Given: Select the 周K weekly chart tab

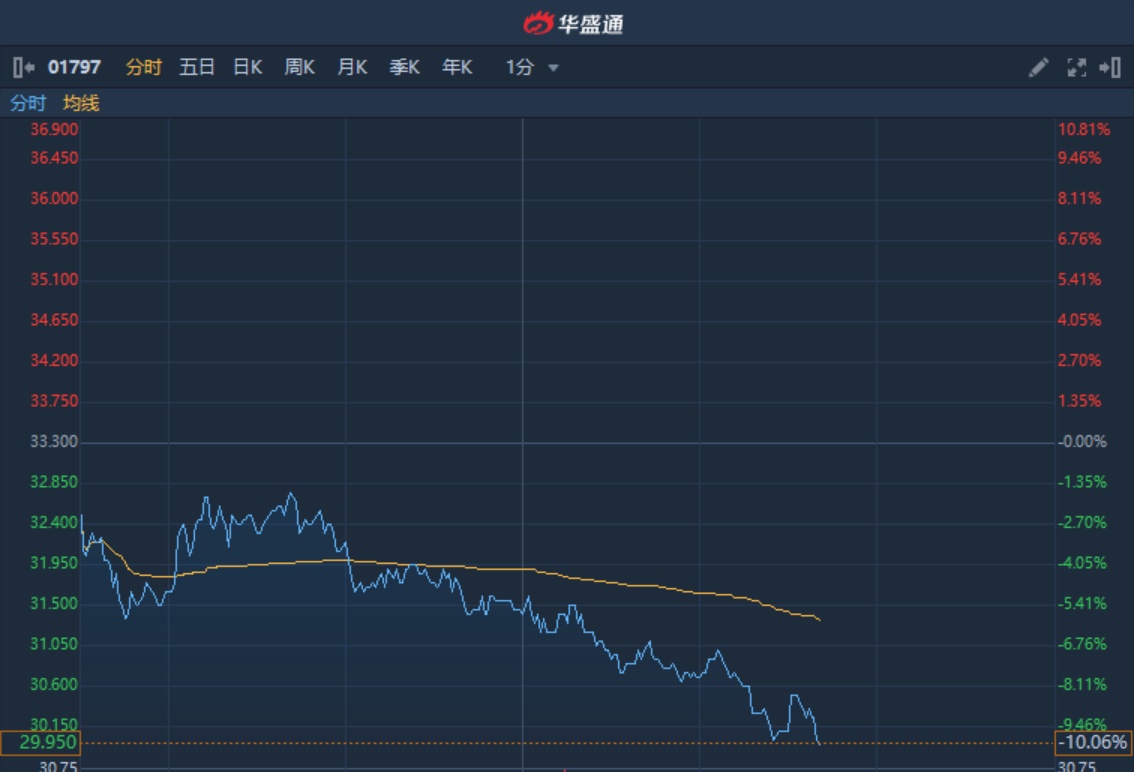Looking at the screenshot, I should [x=299, y=68].
